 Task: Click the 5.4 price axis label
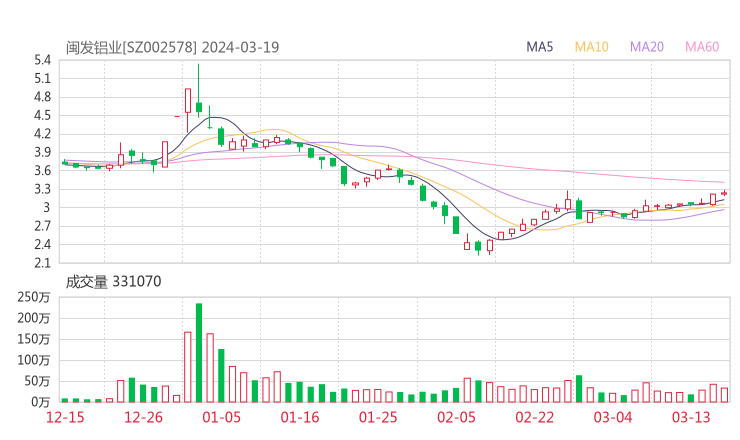(x=42, y=60)
